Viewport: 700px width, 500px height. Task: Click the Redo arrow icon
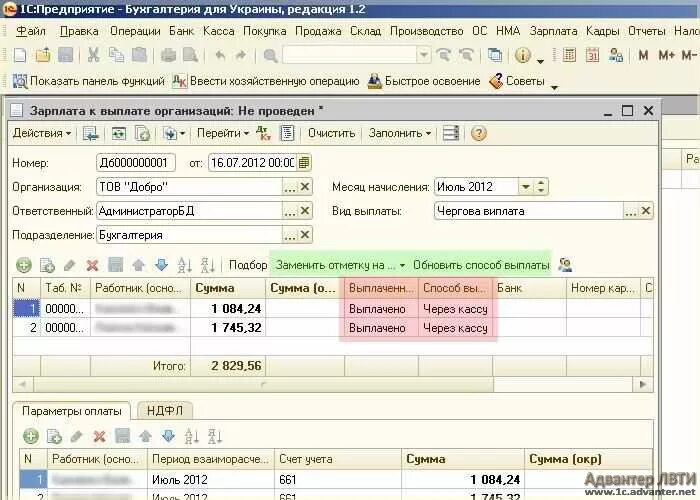pos(241,55)
